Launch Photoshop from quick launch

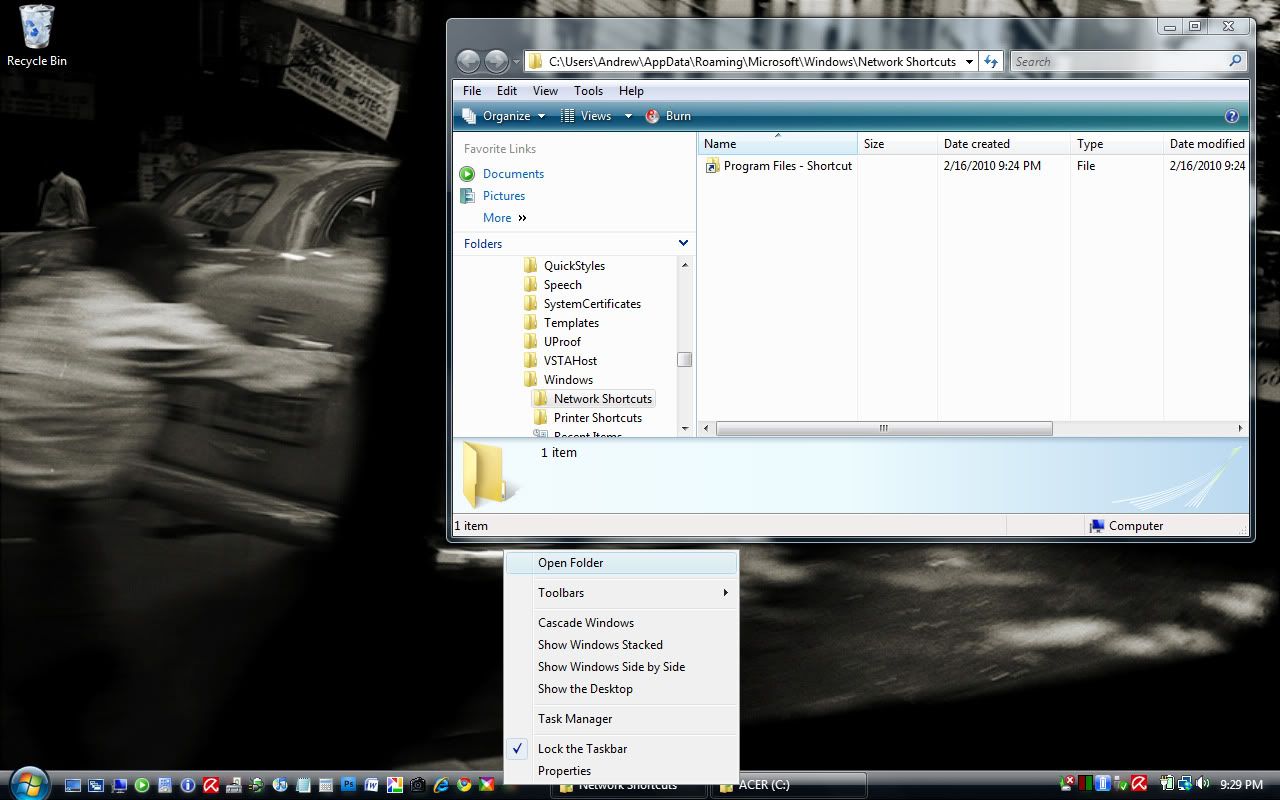pos(349,785)
